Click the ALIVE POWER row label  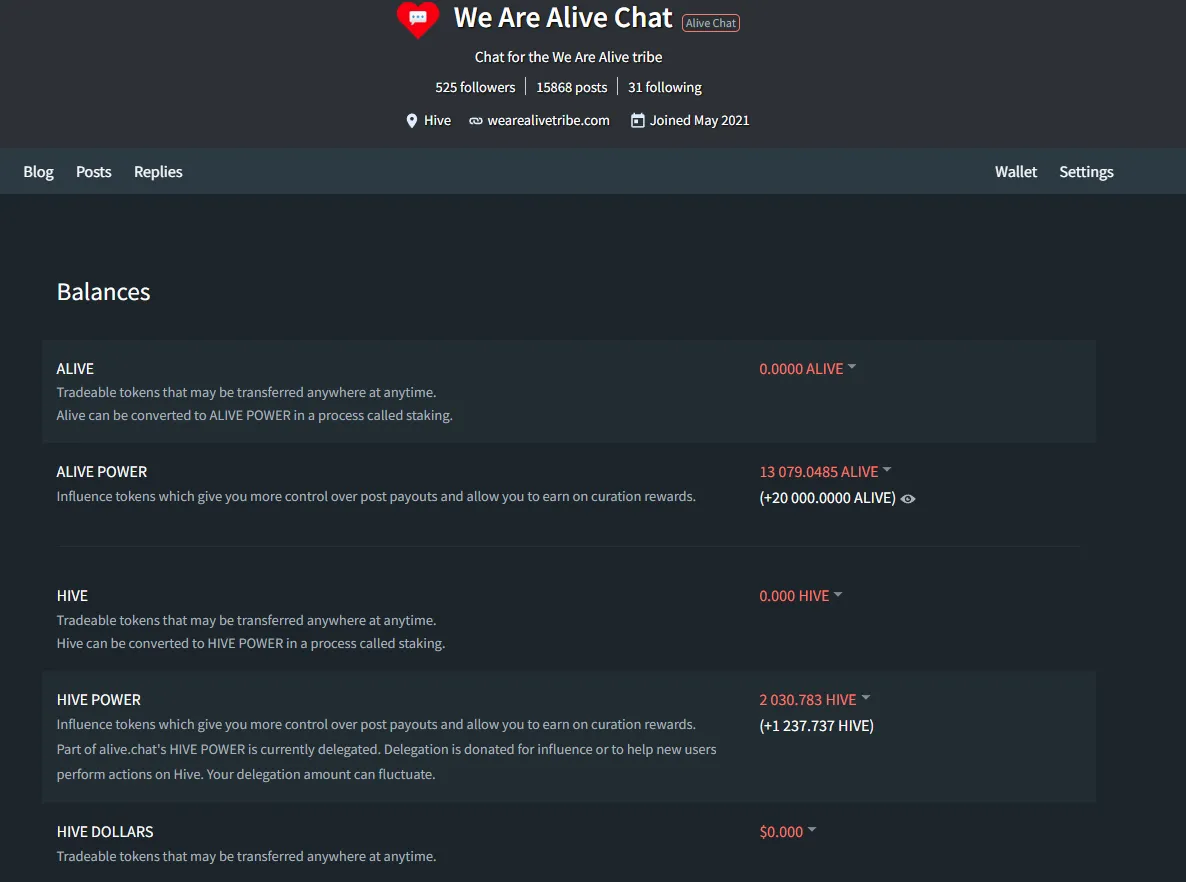click(x=101, y=471)
